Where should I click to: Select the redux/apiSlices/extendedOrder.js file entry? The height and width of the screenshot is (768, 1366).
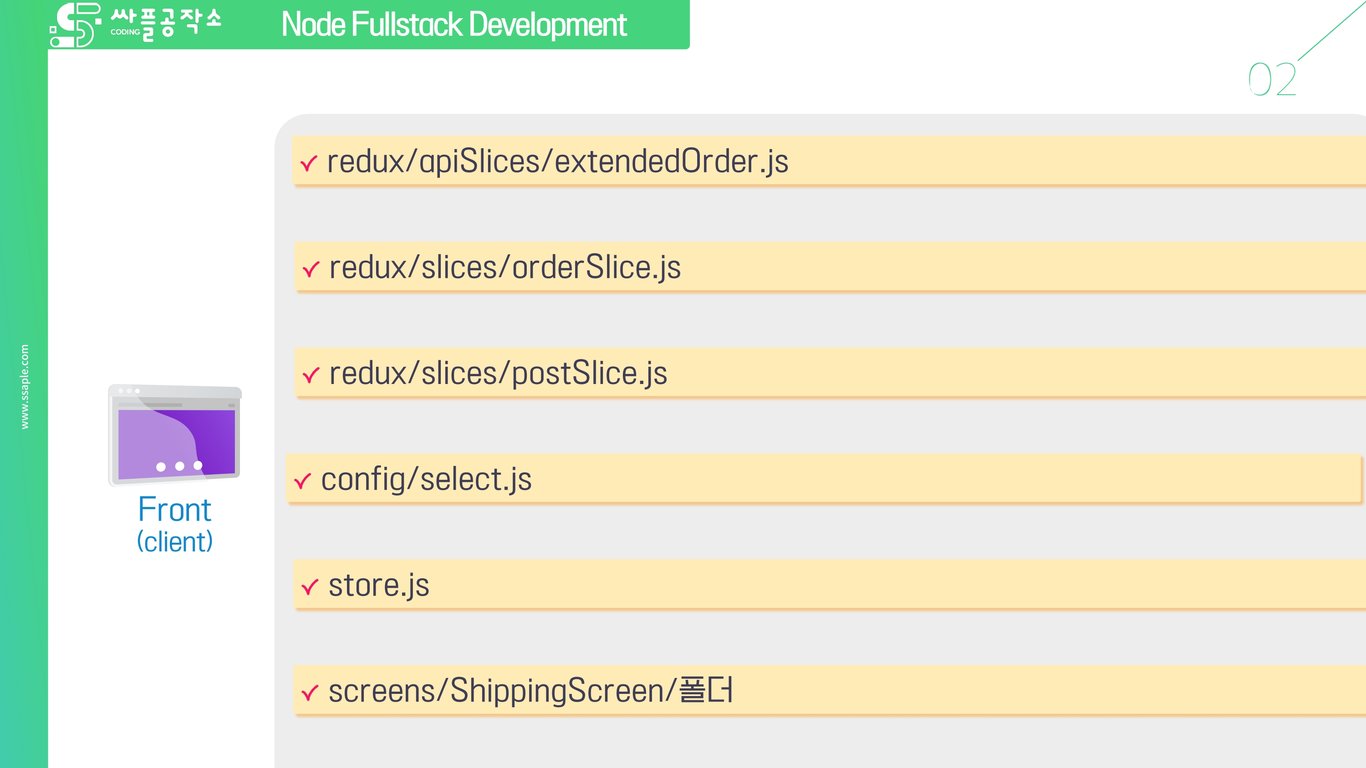(557, 162)
